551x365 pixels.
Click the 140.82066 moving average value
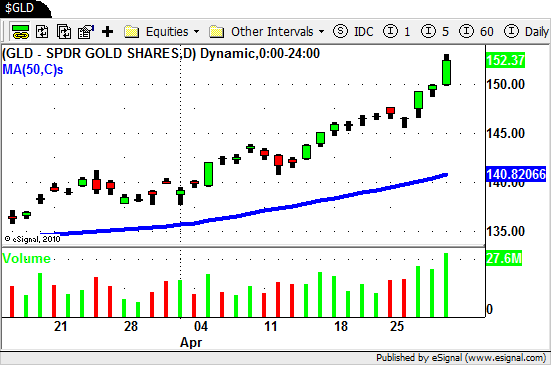516,174
